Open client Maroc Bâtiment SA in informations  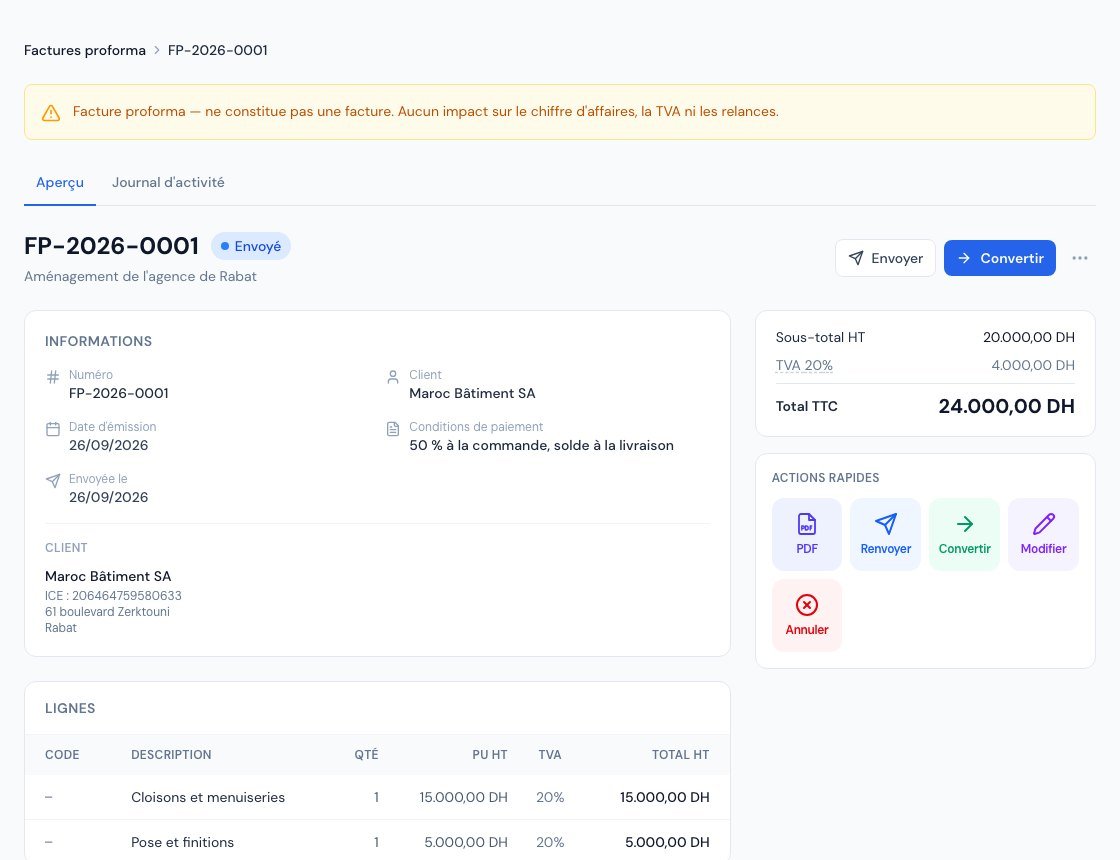pyautogui.click(x=472, y=393)
